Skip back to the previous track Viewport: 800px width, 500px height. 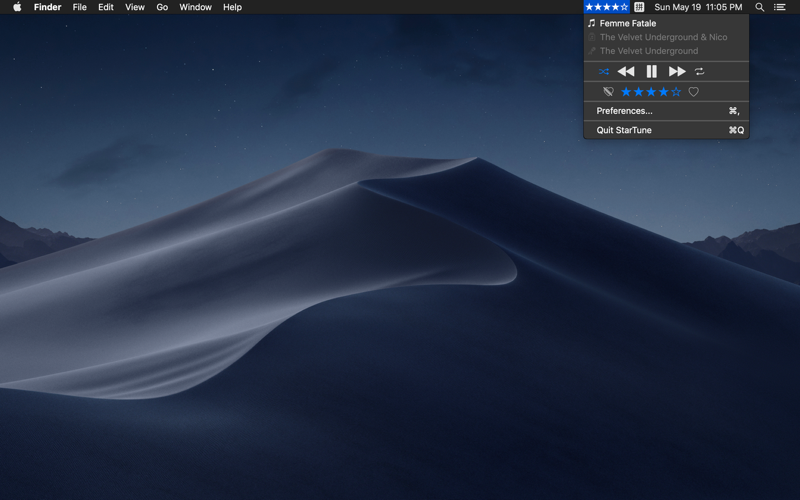click(626, 71)
